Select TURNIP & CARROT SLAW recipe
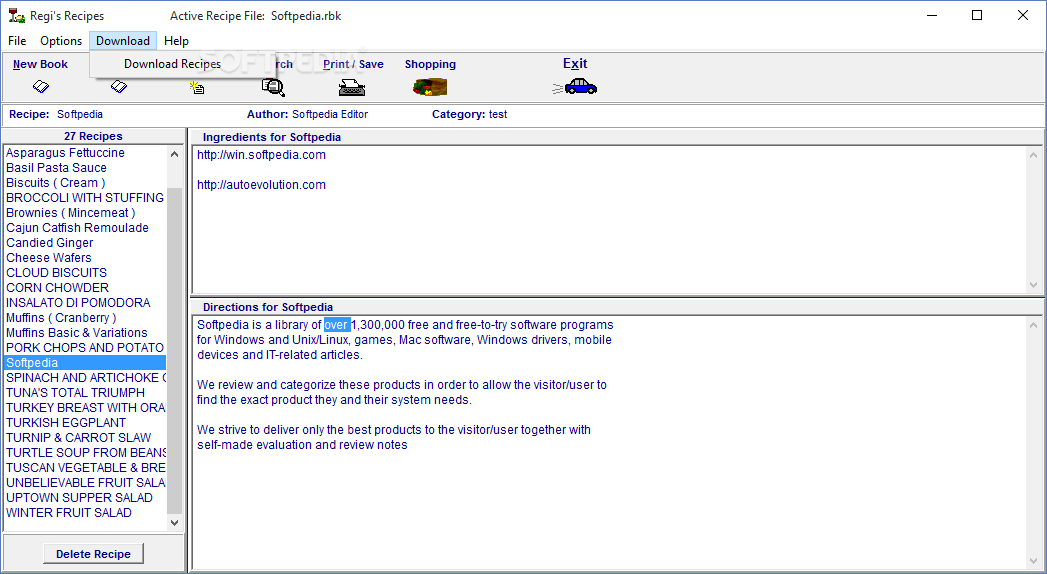This screenshot has height=574, width=1047. click(85, 438)
